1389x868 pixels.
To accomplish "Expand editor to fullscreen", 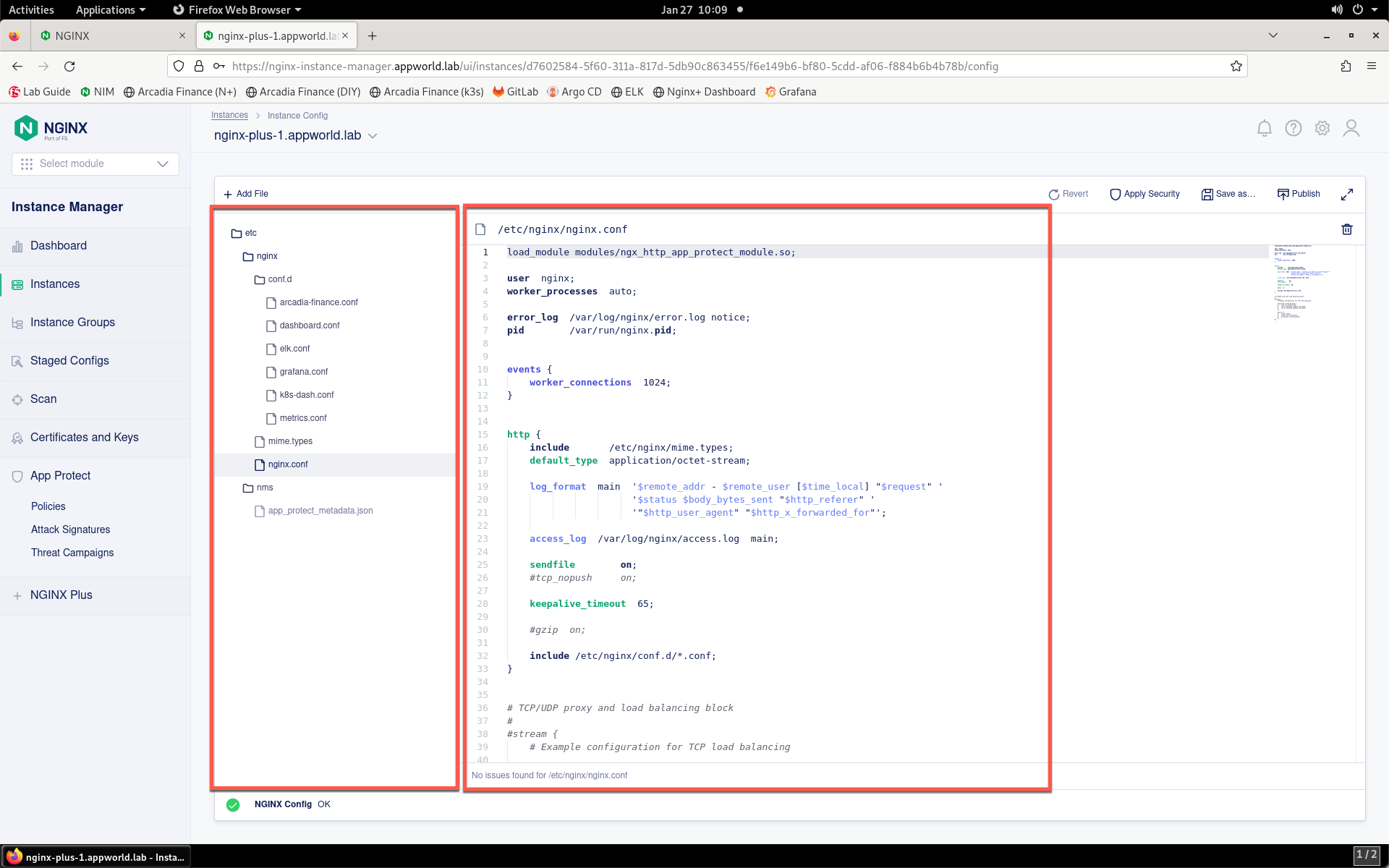I will (1346, 195).
